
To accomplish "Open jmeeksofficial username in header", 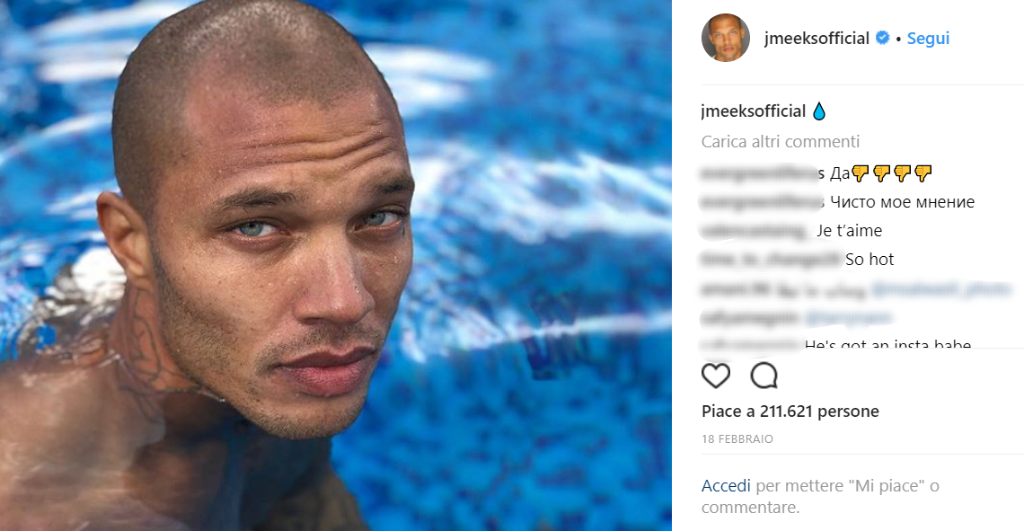I will coord(816,38).
